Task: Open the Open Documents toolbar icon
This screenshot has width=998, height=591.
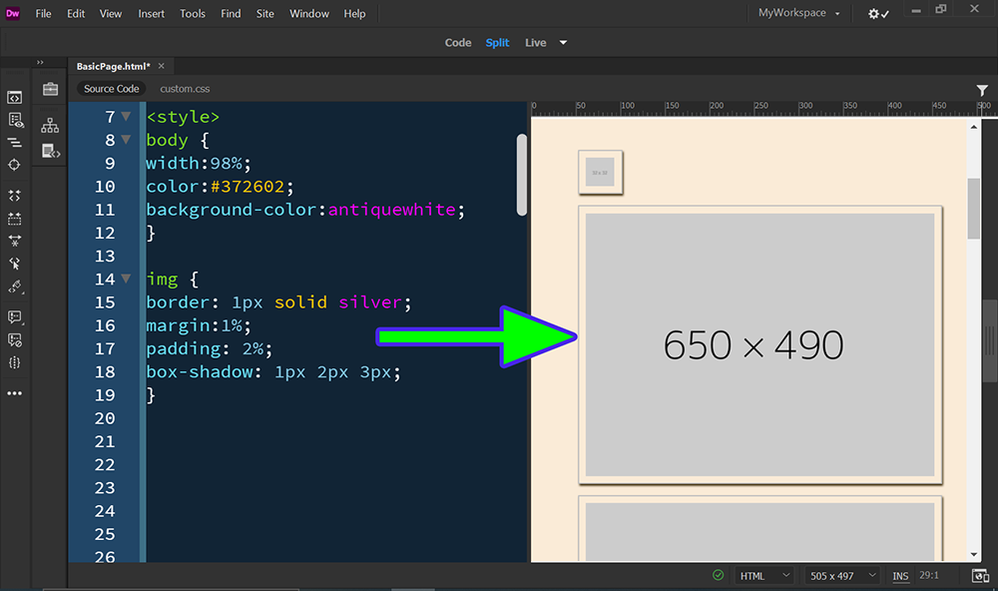Action: [x=15, y=97]
